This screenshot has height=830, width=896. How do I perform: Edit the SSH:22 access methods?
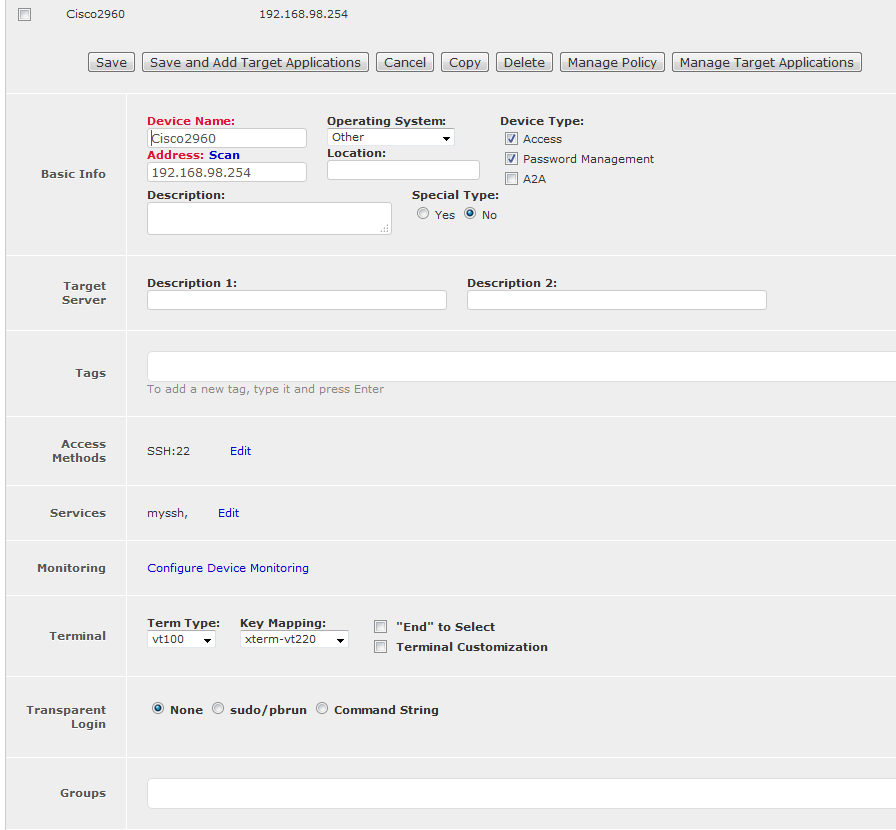point(240,451)
